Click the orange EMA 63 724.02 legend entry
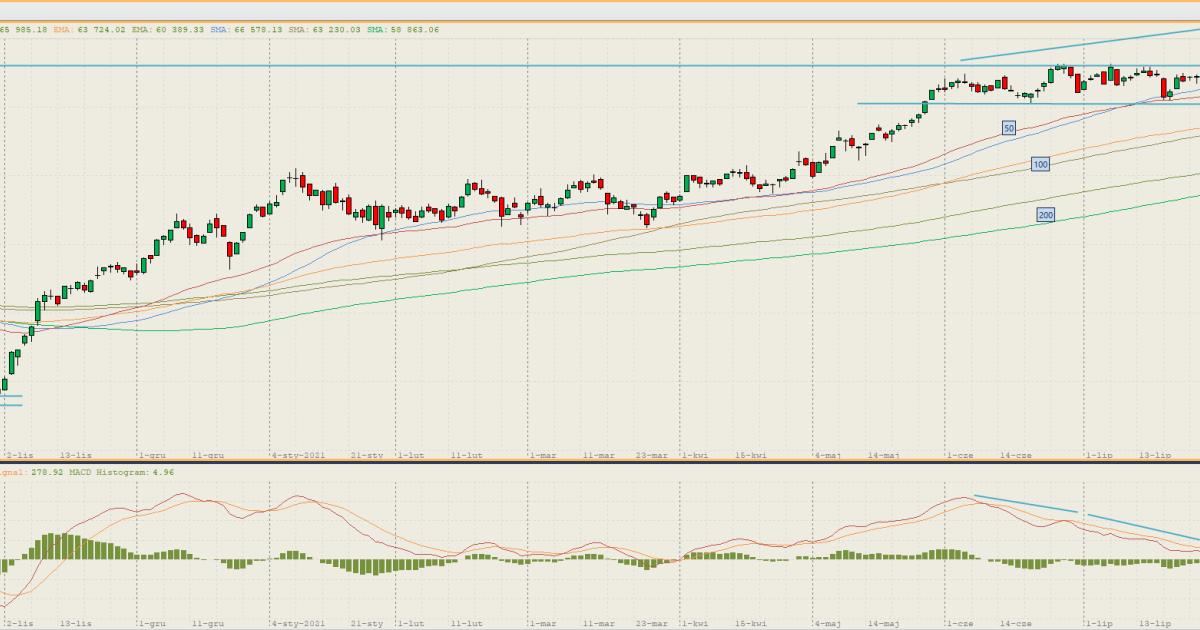The image size is (1200, 630). tap(89, 30)
